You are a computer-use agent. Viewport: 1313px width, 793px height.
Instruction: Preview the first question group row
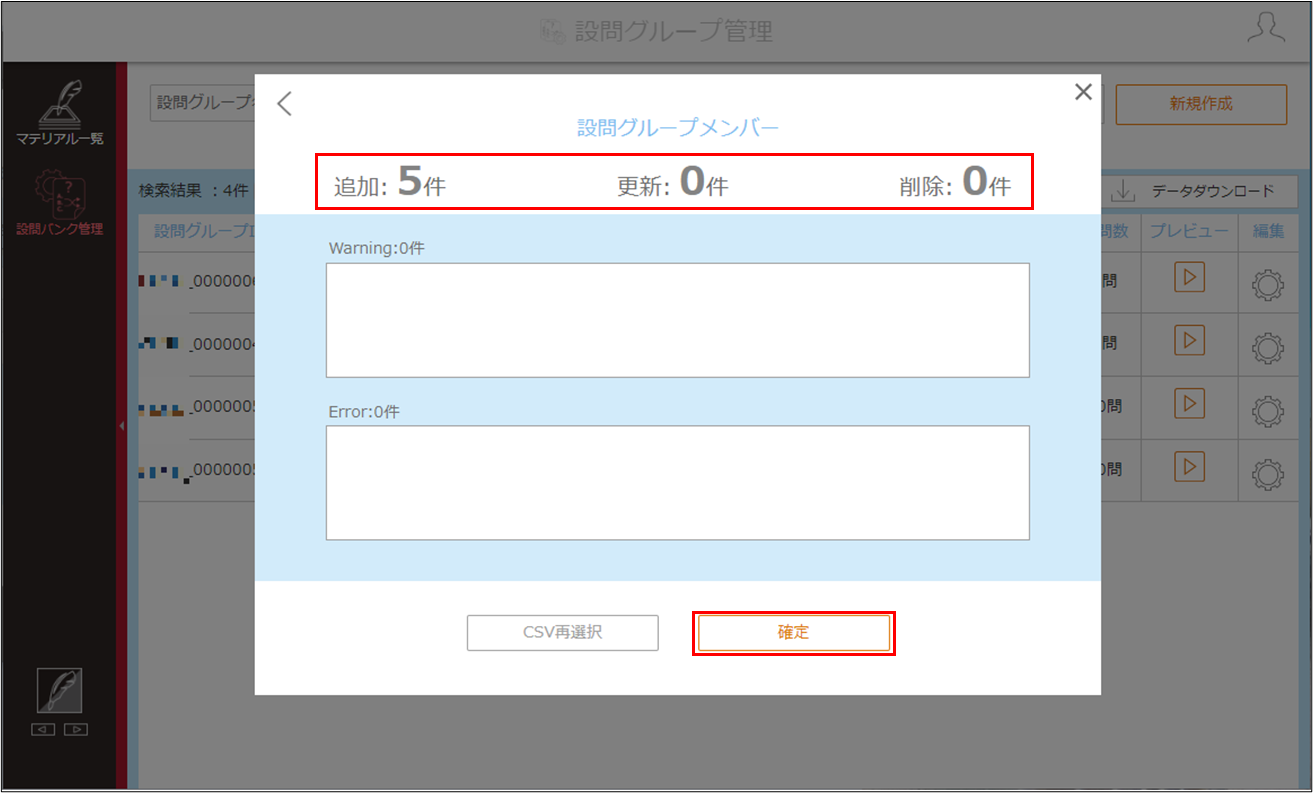(x=1189, y=278)
